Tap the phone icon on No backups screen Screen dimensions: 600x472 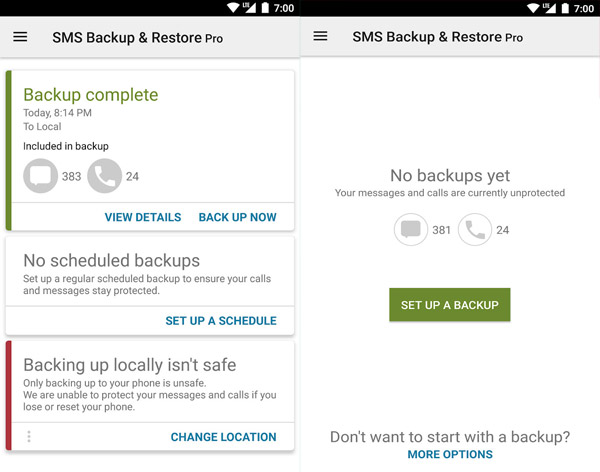(475, 230)
